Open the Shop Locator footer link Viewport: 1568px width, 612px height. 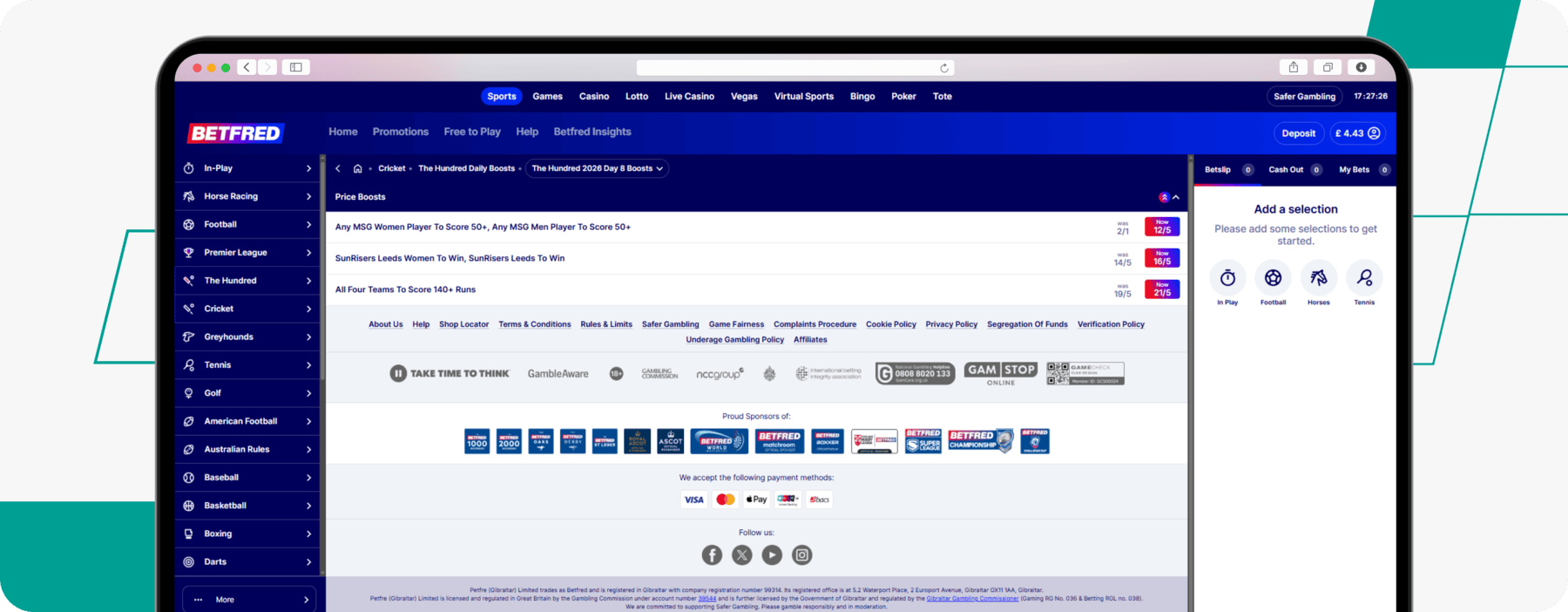[x=463, y=324]
